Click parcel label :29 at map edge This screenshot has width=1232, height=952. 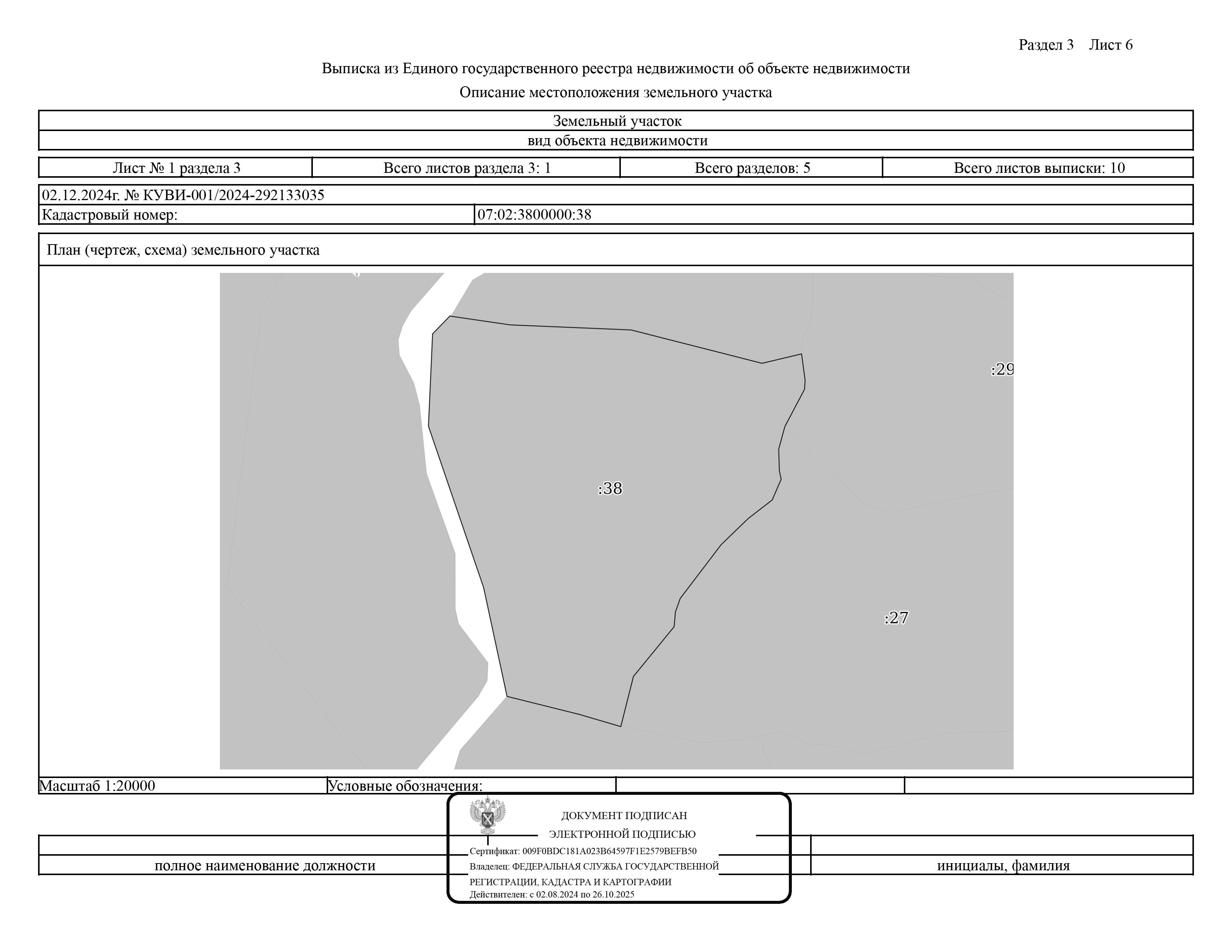tap(1002, 369)
